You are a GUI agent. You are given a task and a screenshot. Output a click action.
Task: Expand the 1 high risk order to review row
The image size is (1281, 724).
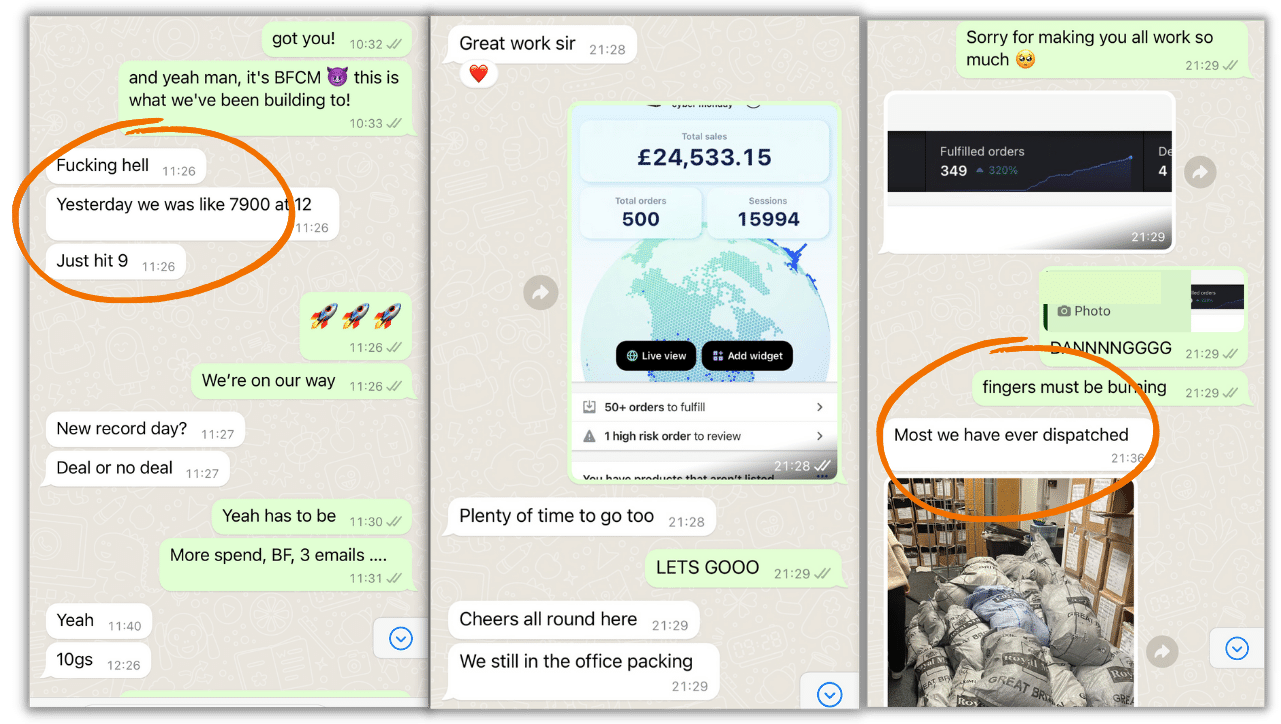click(x=703, y=436)
